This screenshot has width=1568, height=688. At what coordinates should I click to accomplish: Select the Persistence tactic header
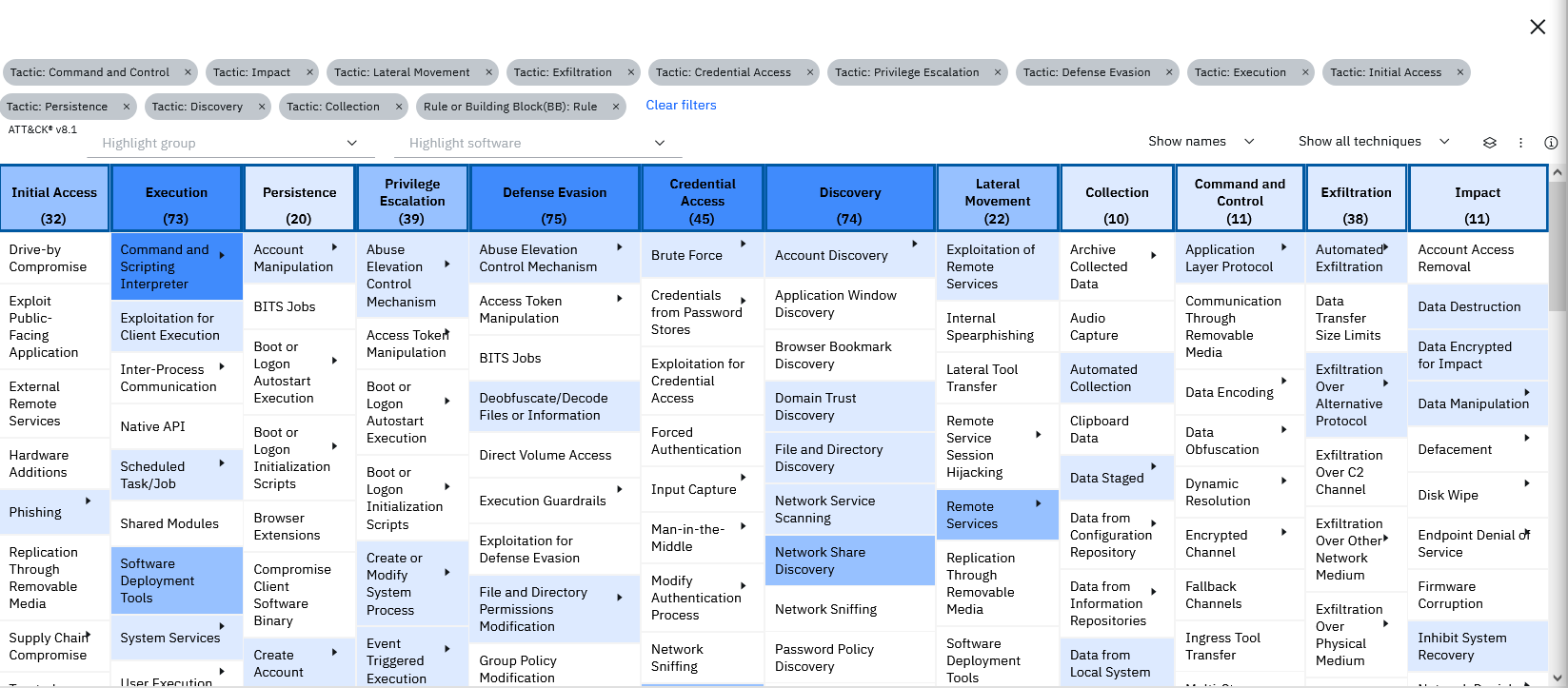299,199
